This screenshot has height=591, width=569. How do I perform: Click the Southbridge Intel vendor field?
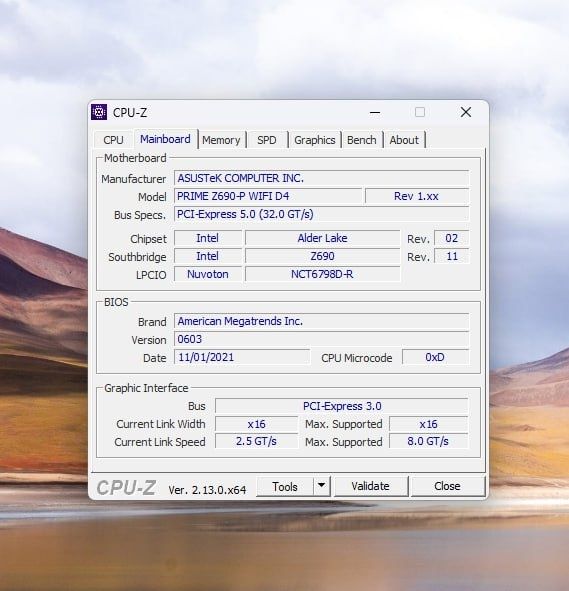[208, 256]
